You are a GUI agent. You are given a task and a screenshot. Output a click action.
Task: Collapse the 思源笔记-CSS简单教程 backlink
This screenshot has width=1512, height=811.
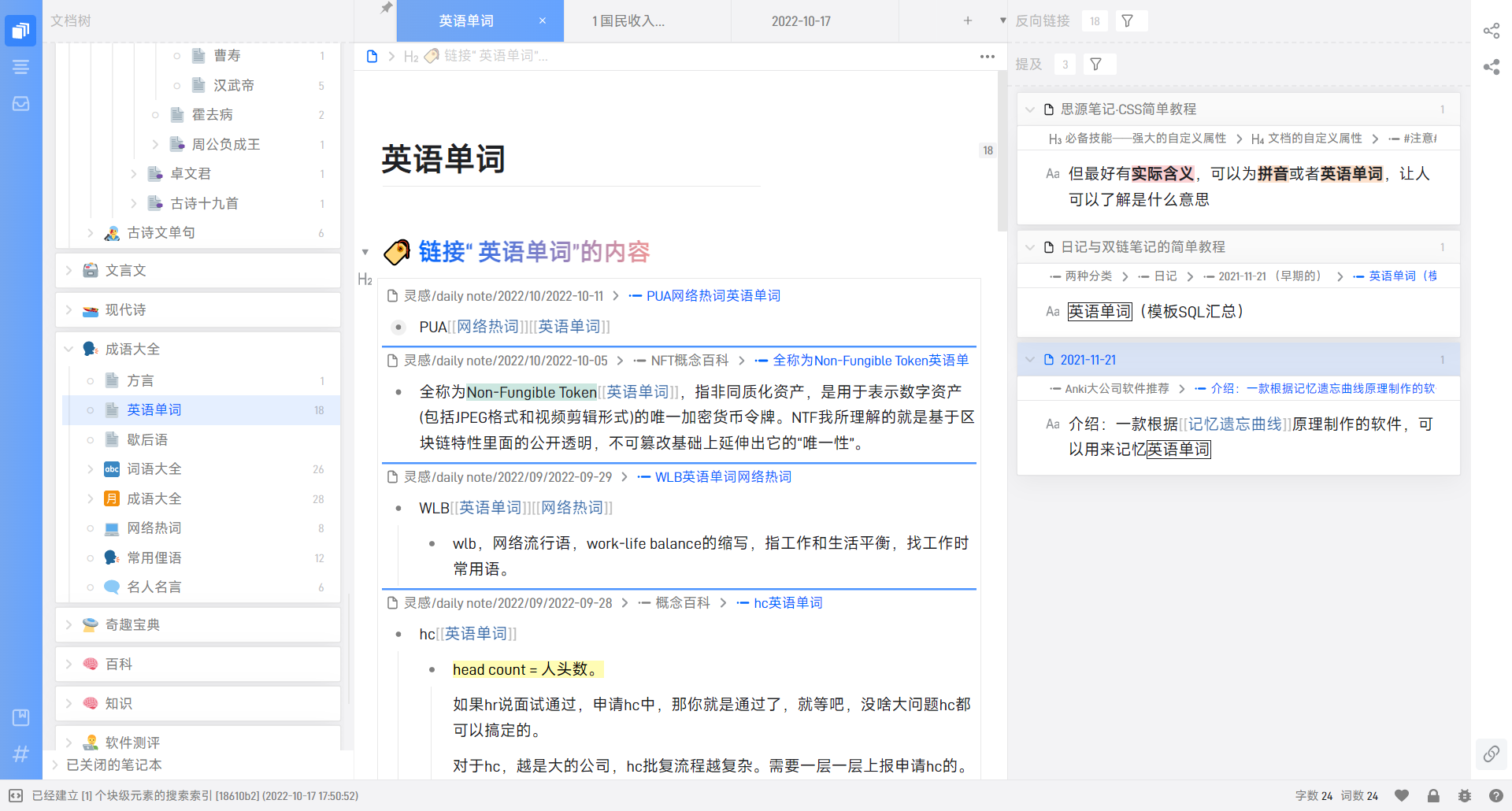point(1030,109)
